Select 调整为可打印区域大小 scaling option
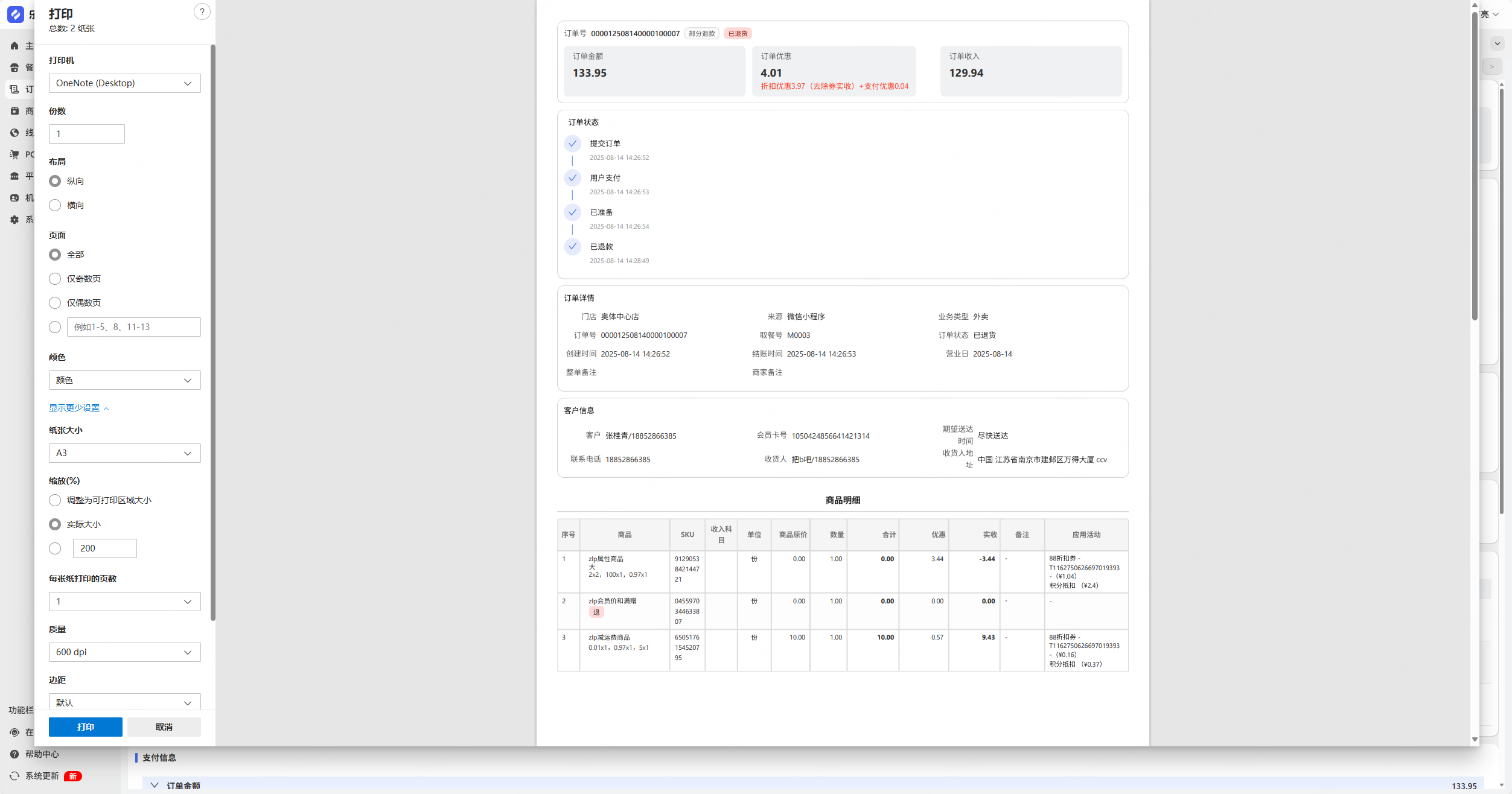 pyautogui.click(x=55, y=500)
